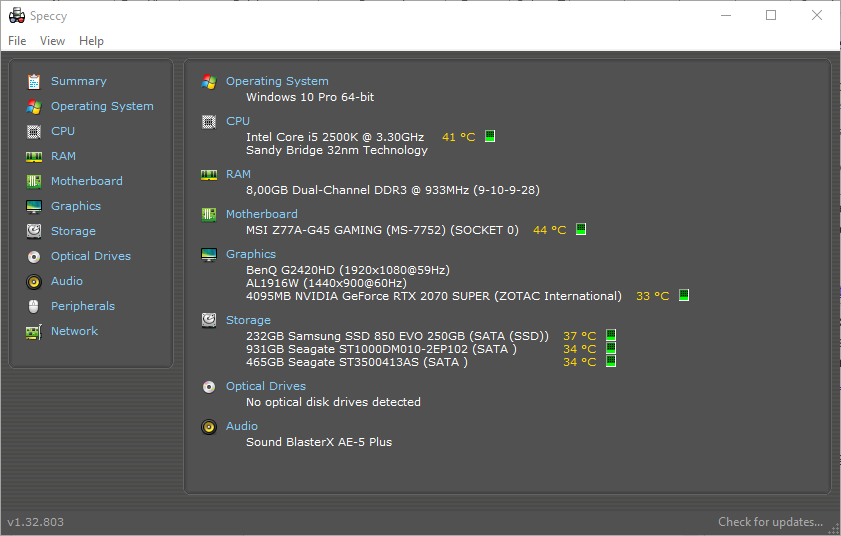This screenshot has height=536, width=841.
Task: Click the Peripherals mouse icon in sidebar
Action: 34,306
